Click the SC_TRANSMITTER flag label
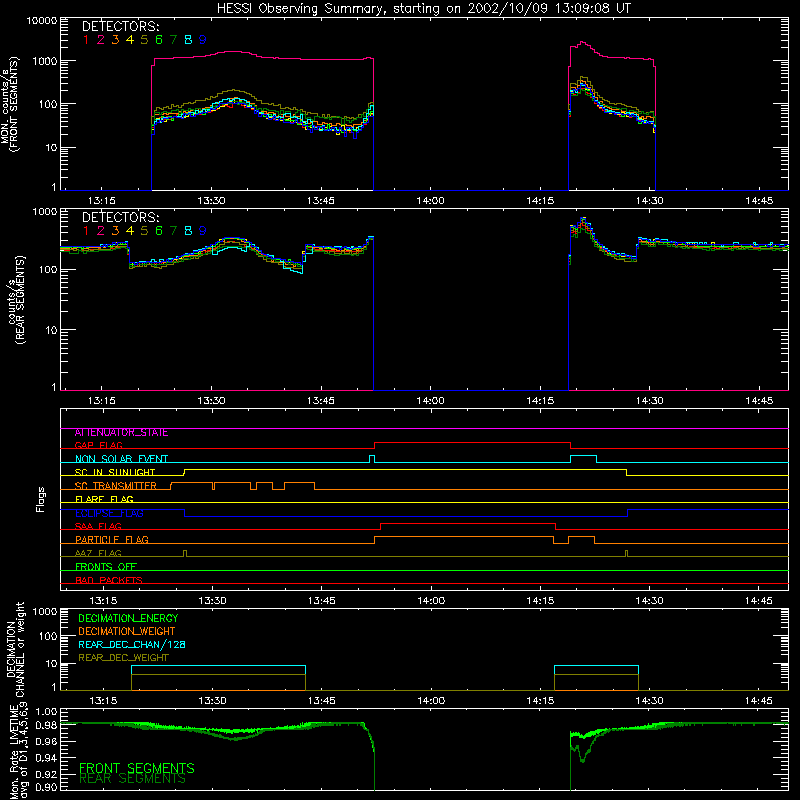The width and height of the screenshot is (800, 800). 116,486
